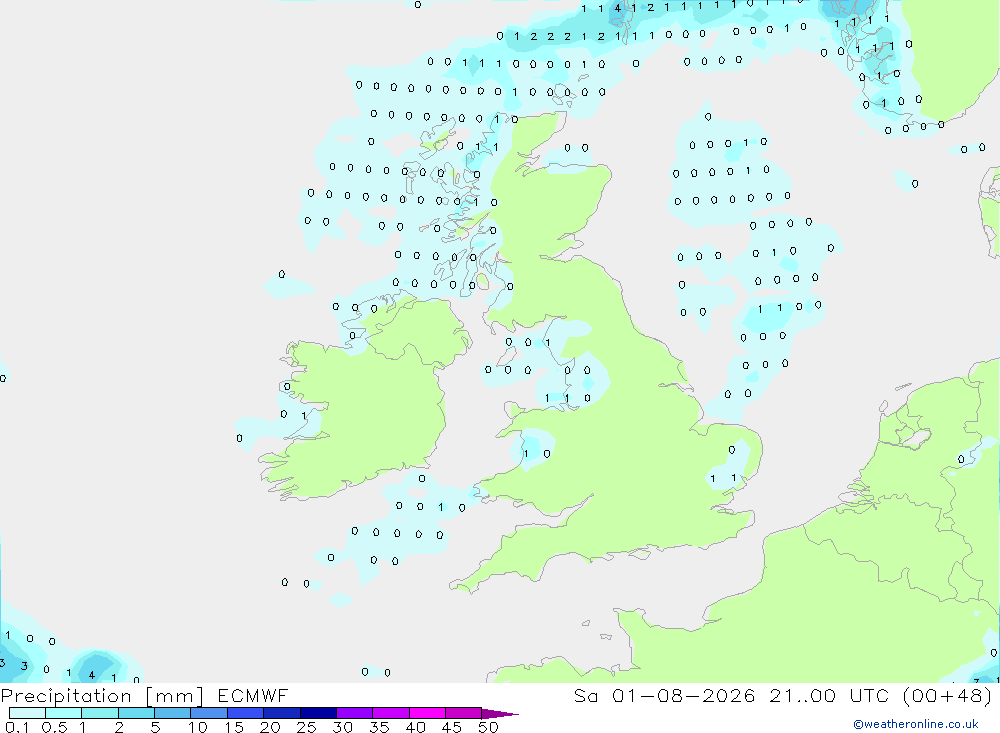
Task: Click the '4' precipitation value at top of map
Action: pos(617,8)
